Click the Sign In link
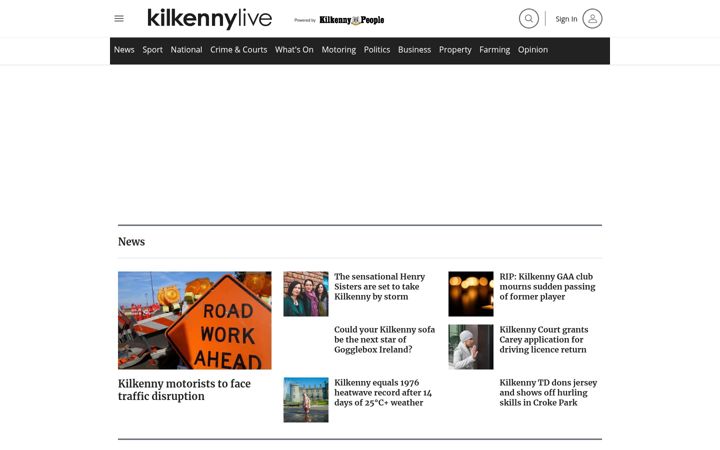Image resolution: width=720 pixels, height=450 pixels. (x=566, y=19)
